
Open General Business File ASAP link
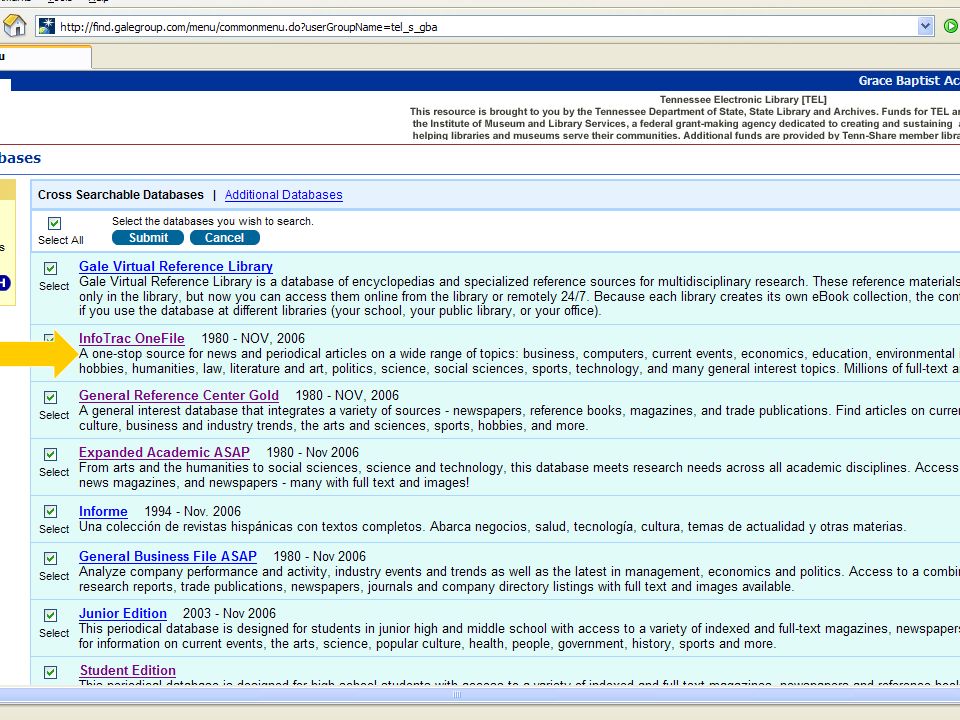[x=168, y=557]
